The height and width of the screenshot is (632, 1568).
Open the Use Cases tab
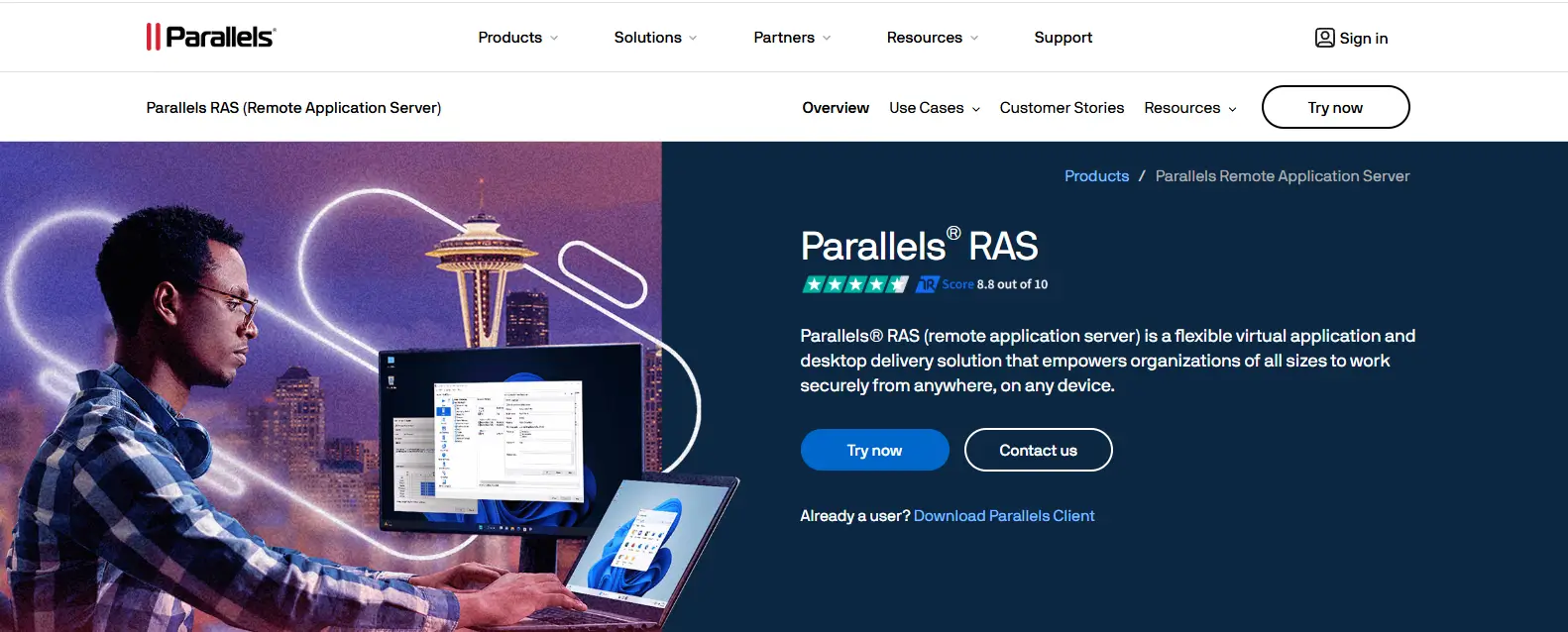click(x=926, y=108)
